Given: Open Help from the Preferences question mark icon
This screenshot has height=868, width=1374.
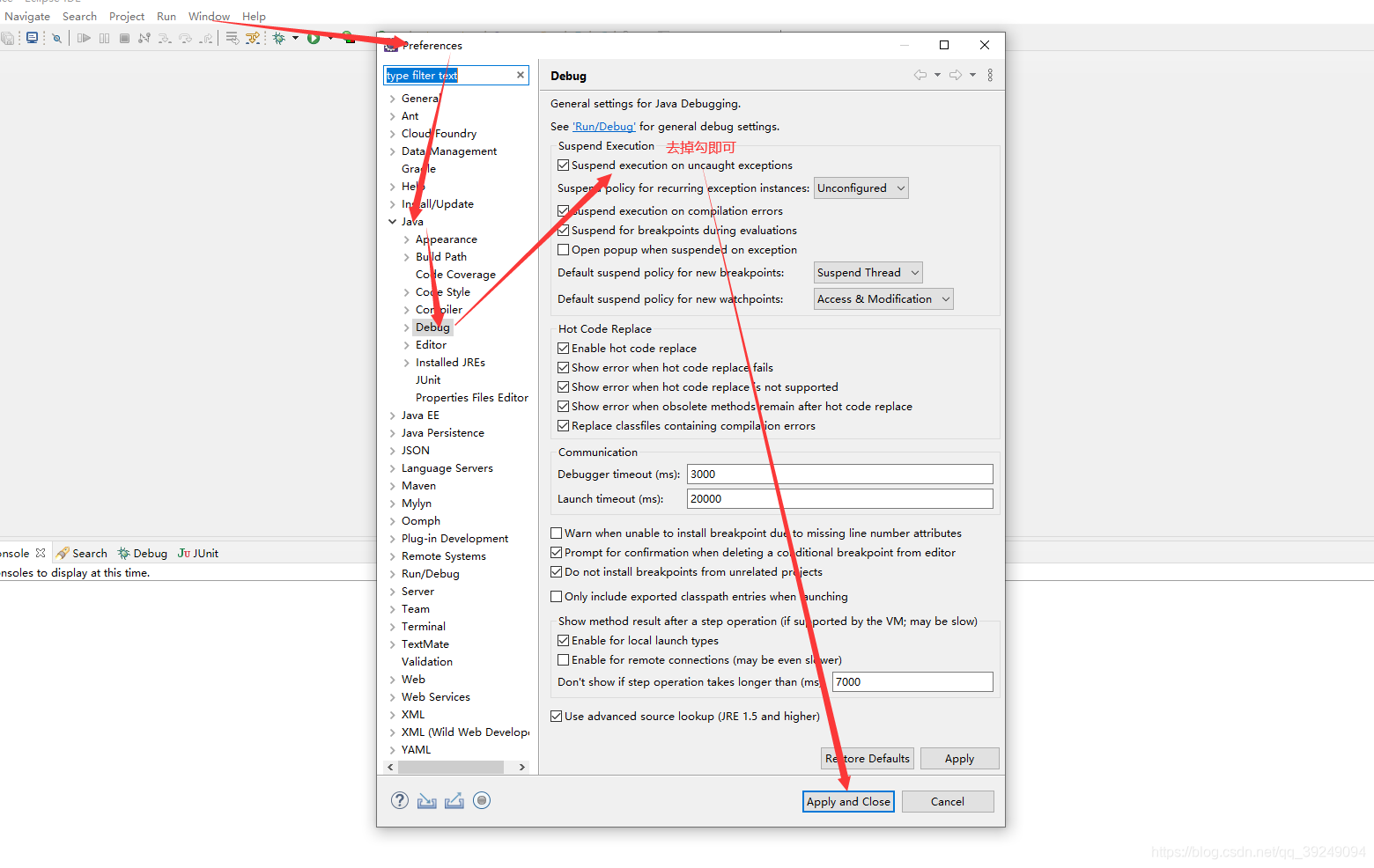Looking at the screenshot, I should point(400,800).
